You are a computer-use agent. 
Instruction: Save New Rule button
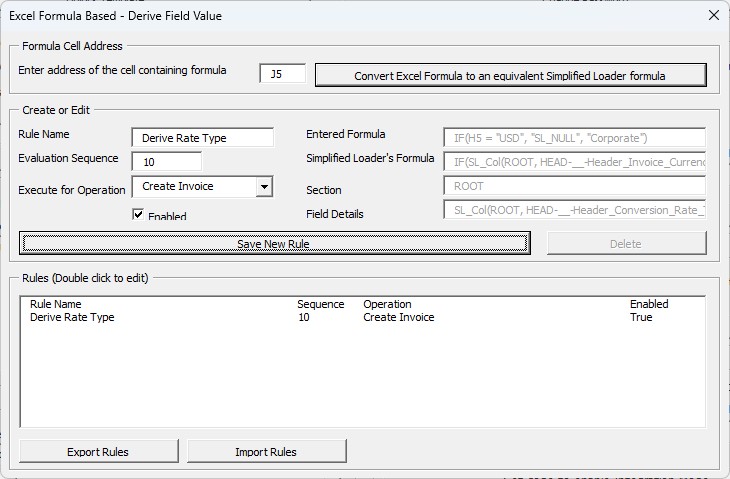pyautogui.click(x=275, y=243)
